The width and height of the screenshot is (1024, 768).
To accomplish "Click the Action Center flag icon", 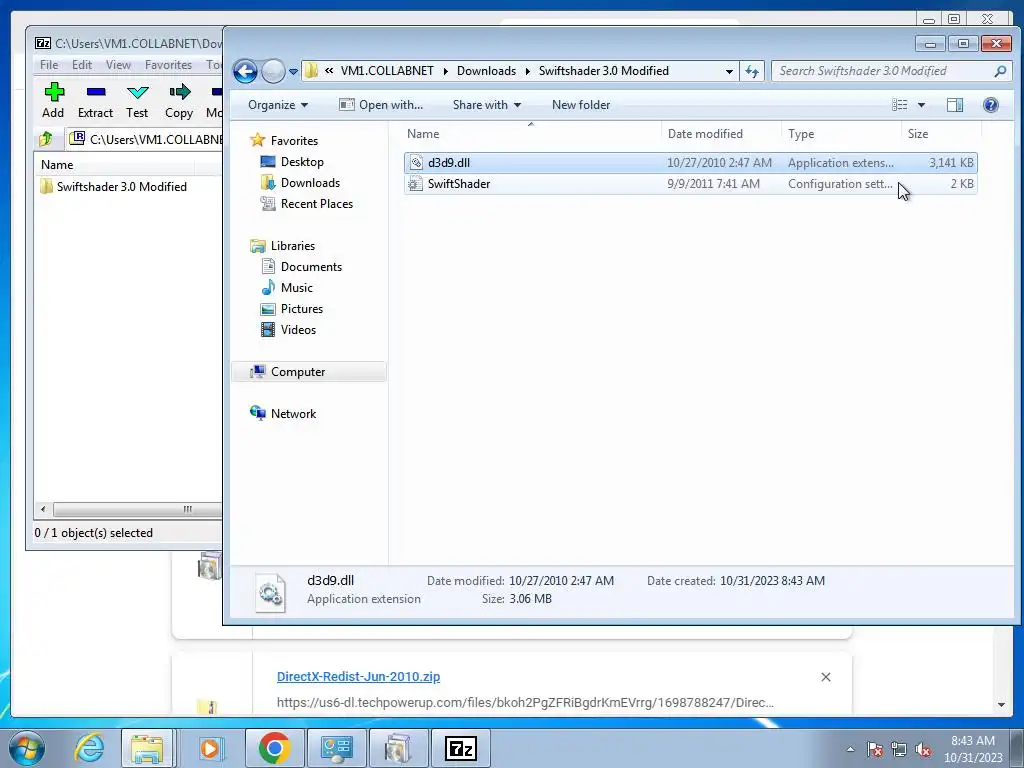I will pyautogui.click(x=875, y=749).
